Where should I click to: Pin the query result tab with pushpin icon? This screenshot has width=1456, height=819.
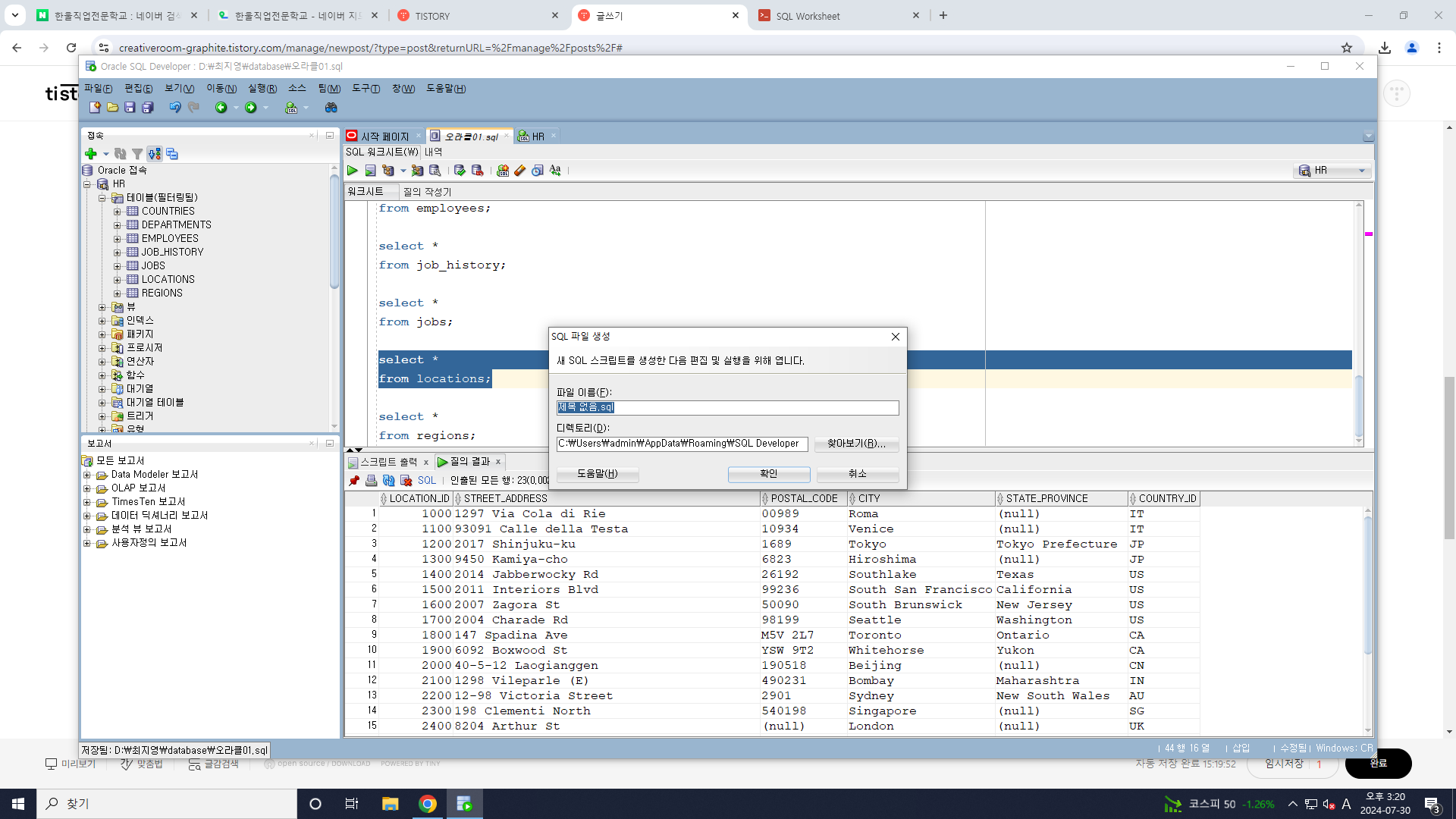click(x=354, y=481)
